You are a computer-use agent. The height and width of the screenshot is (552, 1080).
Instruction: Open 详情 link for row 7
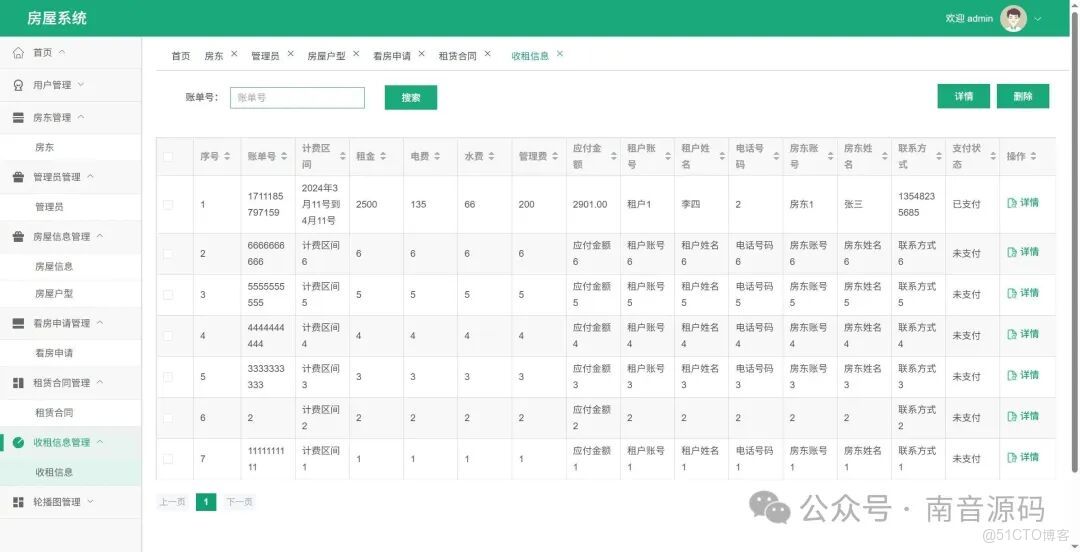1023,457
